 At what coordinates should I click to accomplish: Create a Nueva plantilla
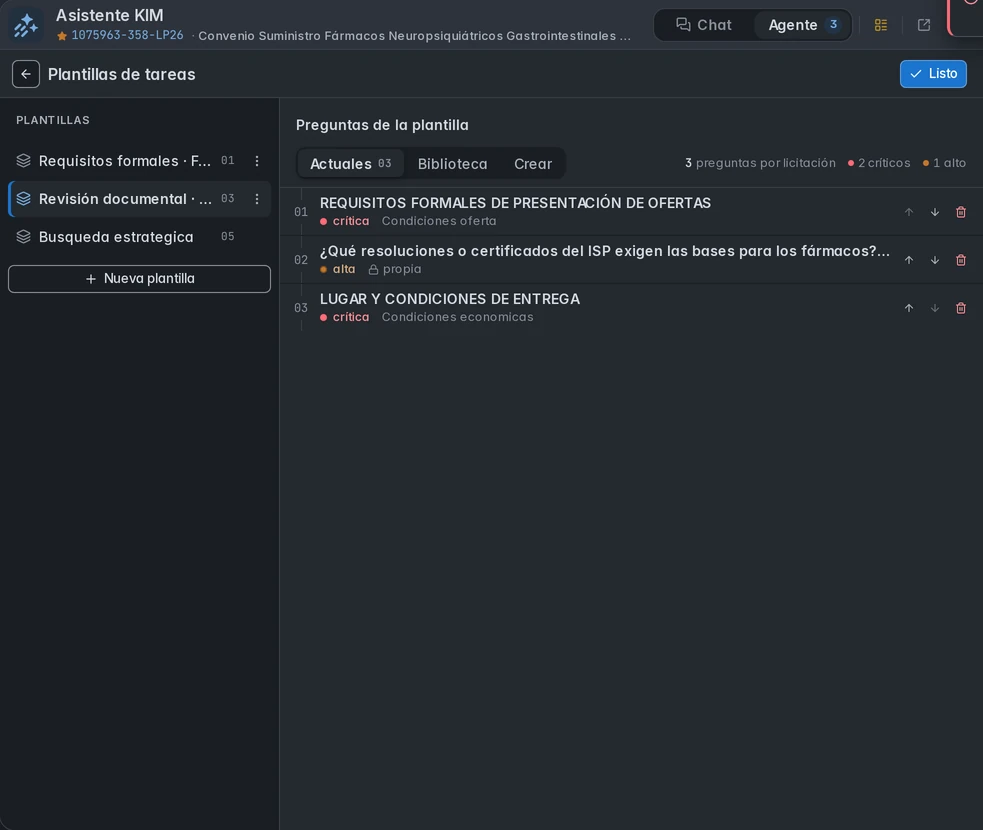(x=139, y=279)
